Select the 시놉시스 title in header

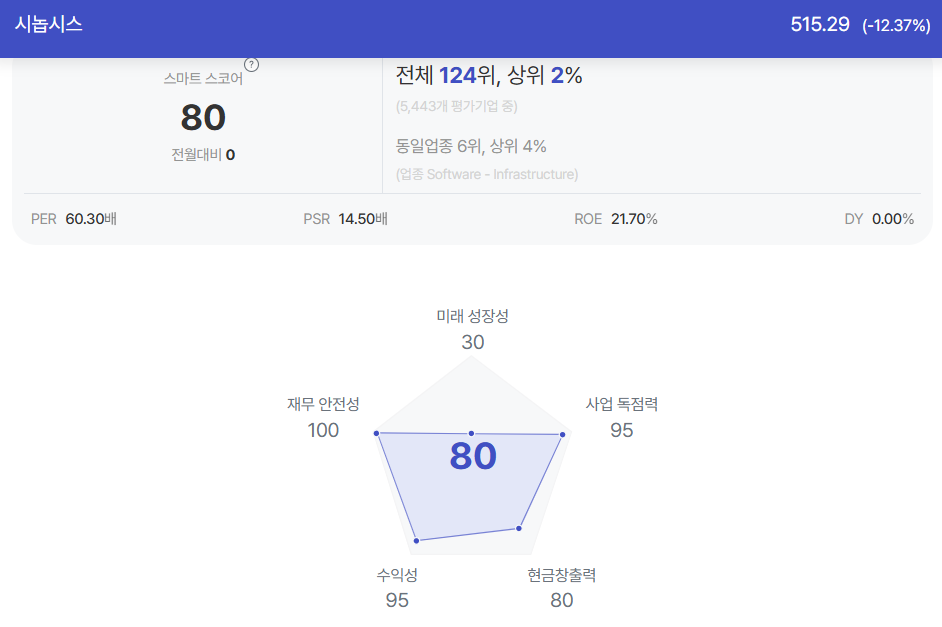point(49,25)
